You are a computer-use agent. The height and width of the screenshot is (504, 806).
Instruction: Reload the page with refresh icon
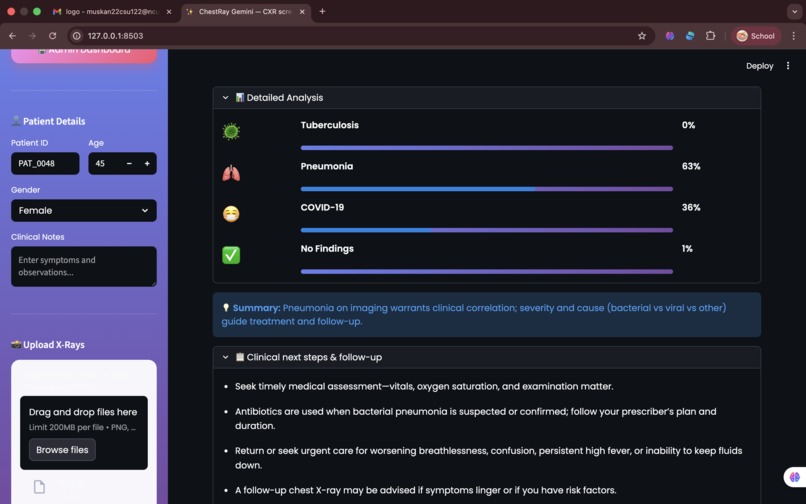click(52, 36)
